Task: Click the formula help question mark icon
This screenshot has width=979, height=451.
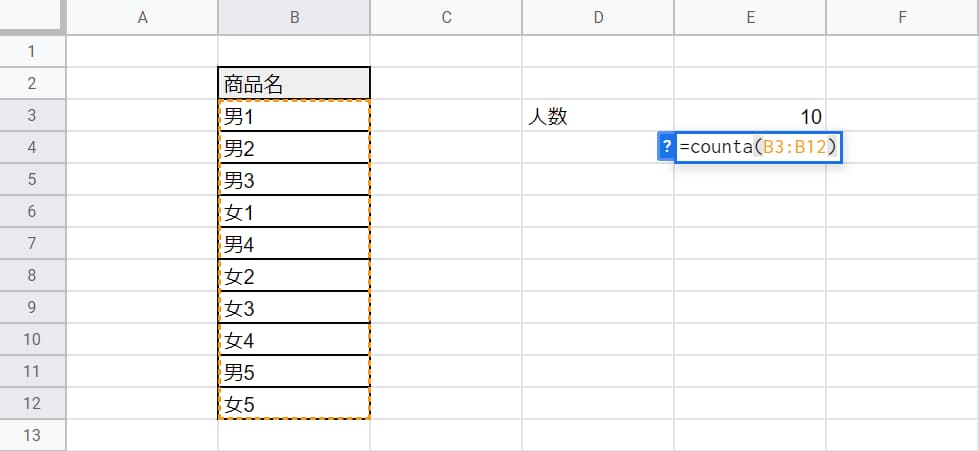Action: point(666,147)
